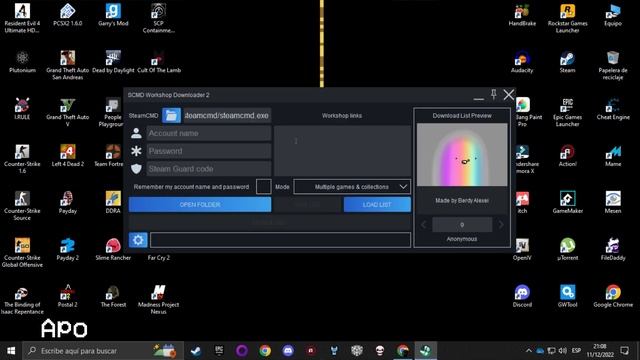Select the Resident Evil 4 desktop icon
The image size is (640, 360).
[x=22, y=18]
